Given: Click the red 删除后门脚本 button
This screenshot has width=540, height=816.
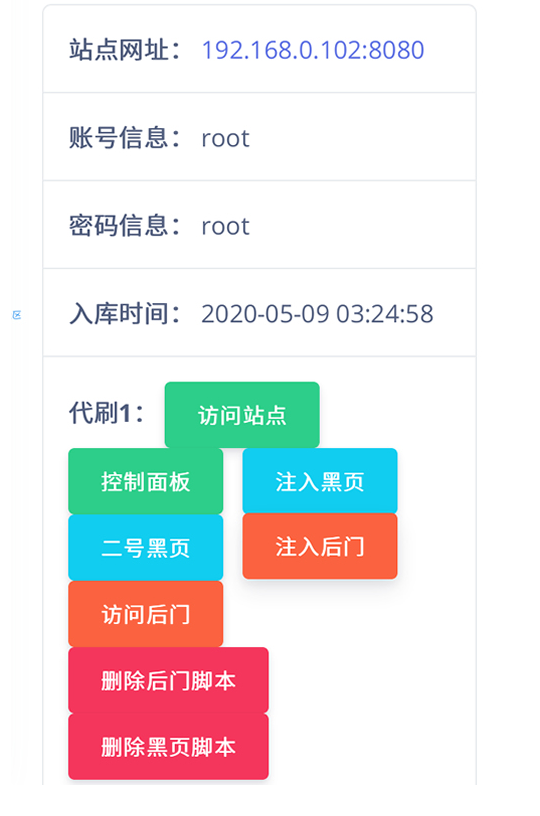Looking at the screenshot, I should coord(169,680).
